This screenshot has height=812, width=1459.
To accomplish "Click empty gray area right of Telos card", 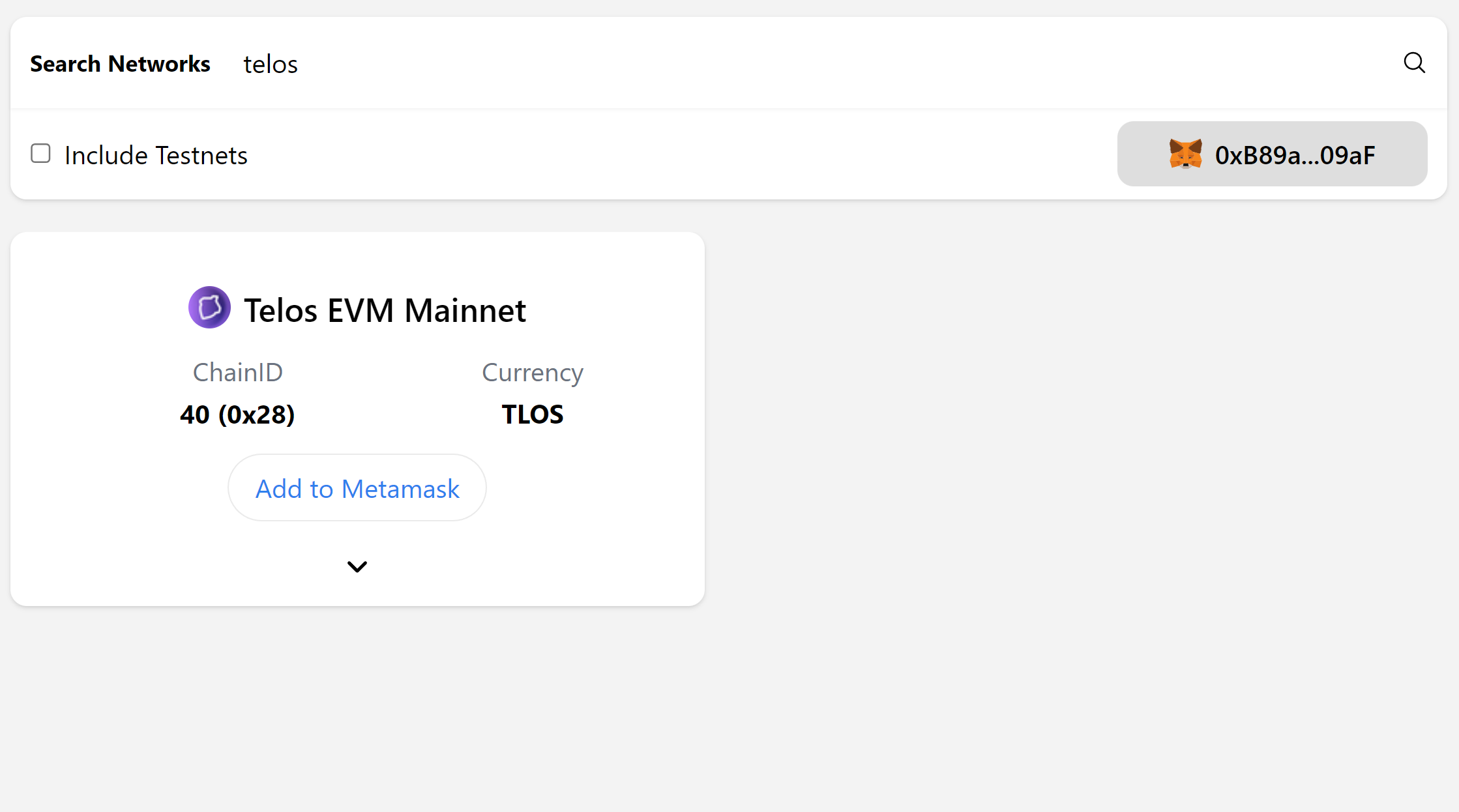I will point(1043,417).
